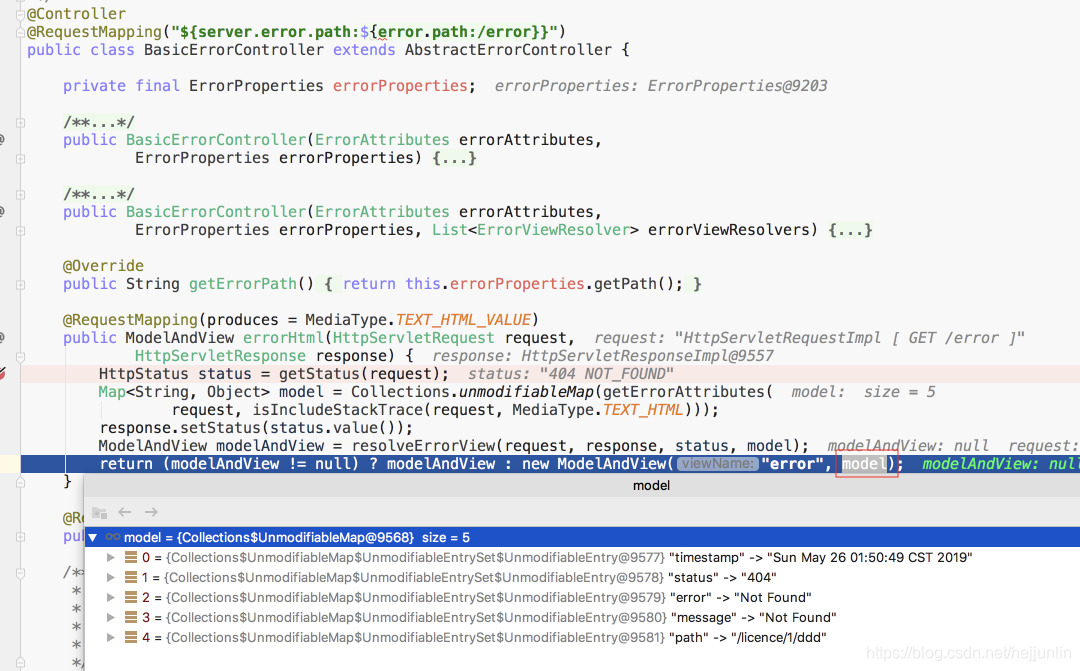The width and height of the screenshot is (1080, 671).
Task: Click the ${server.error.path...} mapping string
Action: (x=364, y=32)
